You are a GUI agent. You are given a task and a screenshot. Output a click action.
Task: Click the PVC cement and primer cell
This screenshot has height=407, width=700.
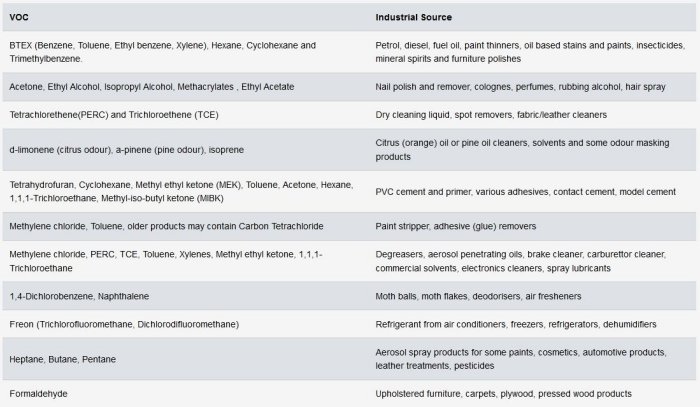(x=524, y=191)
